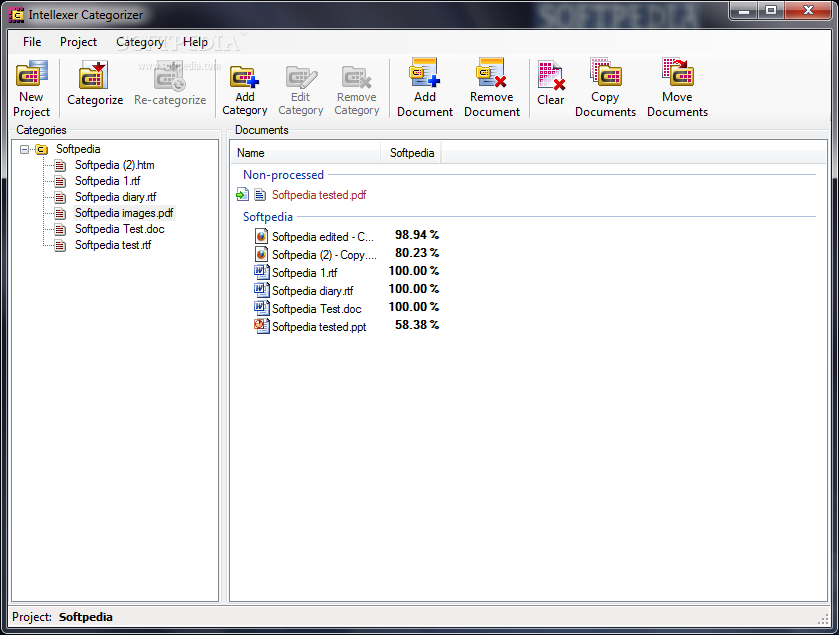The image size is (839, 635).
Task: Click the Word icon of Softpedia 1.rtf in Documents
Action: [x=261, y=272]
